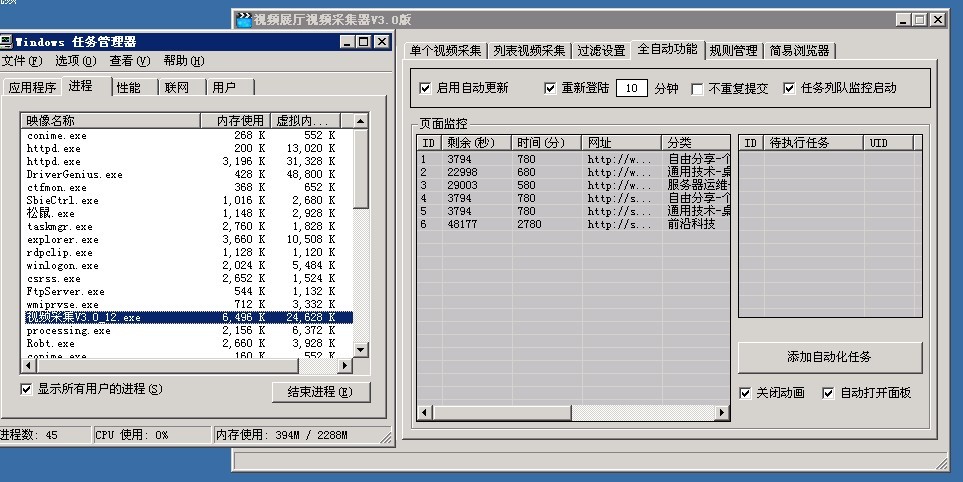Click 网址 column header
The height and width of the screenshot is (482, 963).
click(622, 143)
